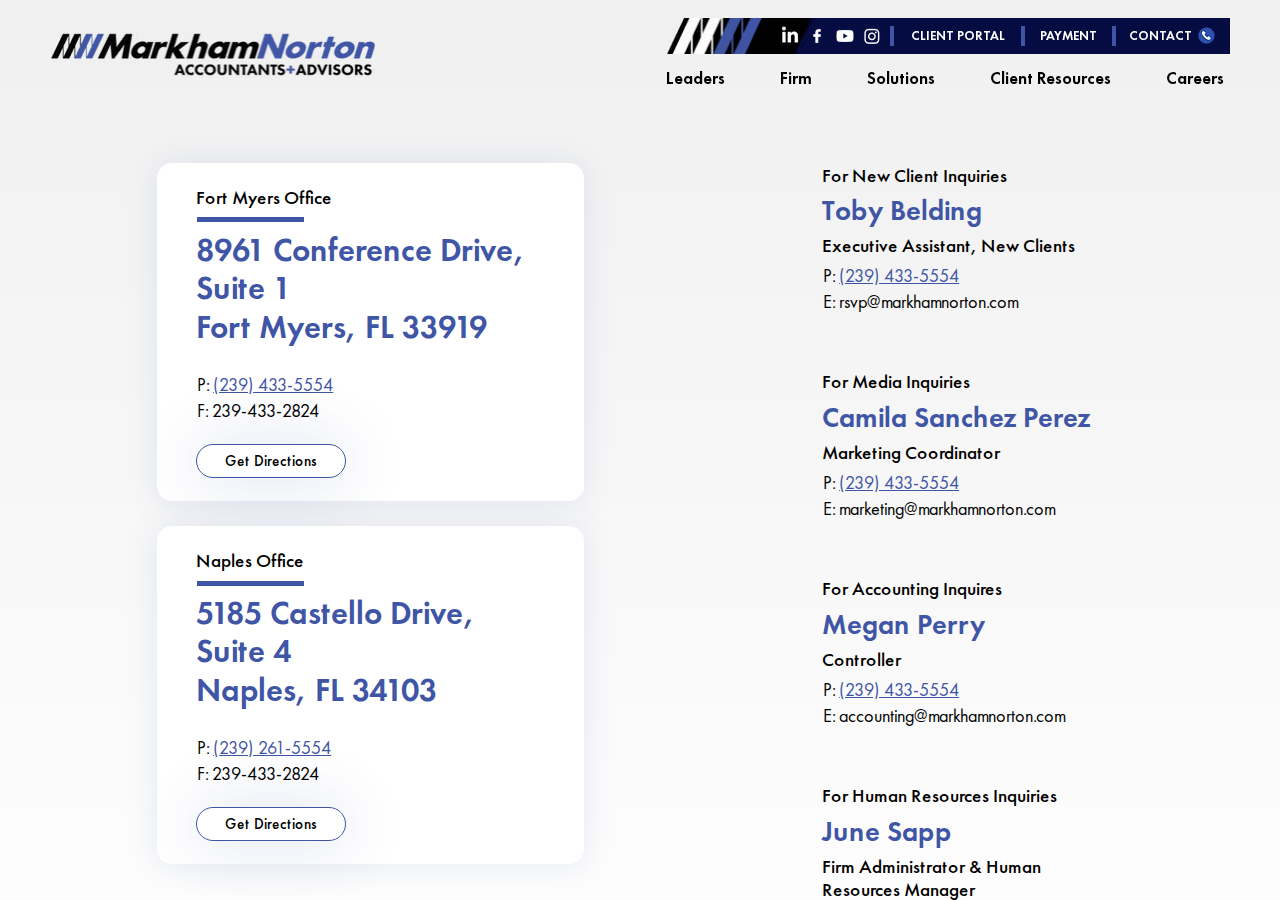Call Naples Office phone (239) 261-5554
This screenshot has width=1280, height=900.
272,748
